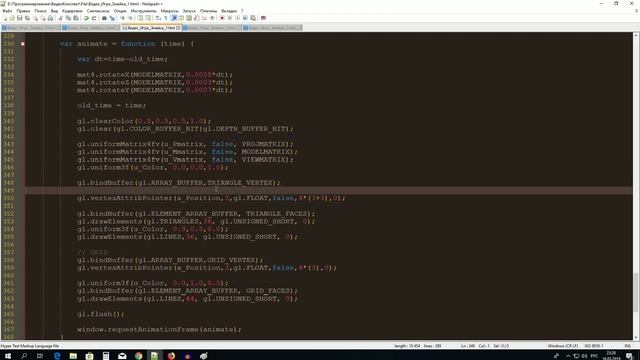This screenshot has height=360, width=640.
Task: Start macro recording with red dot
Action: click(222, 18)
